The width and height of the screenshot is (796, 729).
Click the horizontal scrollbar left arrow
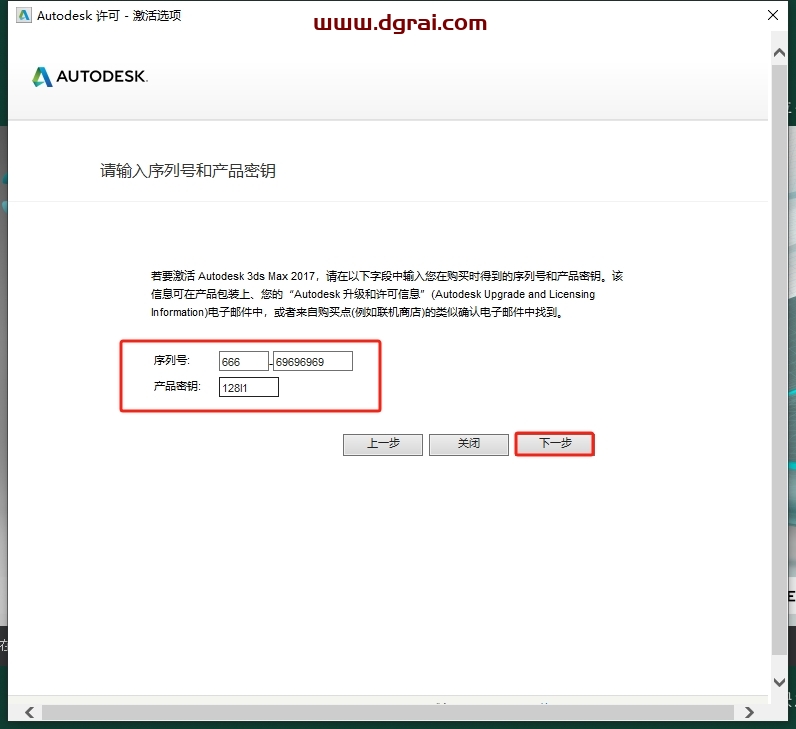click(x=29, y=712)
